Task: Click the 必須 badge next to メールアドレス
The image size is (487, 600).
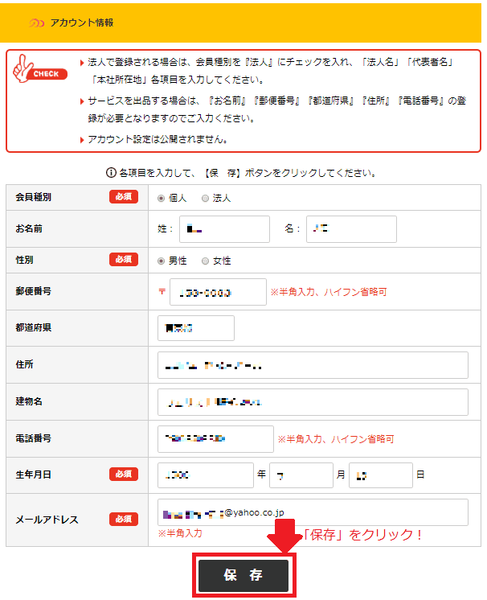Action: (124, 519)
